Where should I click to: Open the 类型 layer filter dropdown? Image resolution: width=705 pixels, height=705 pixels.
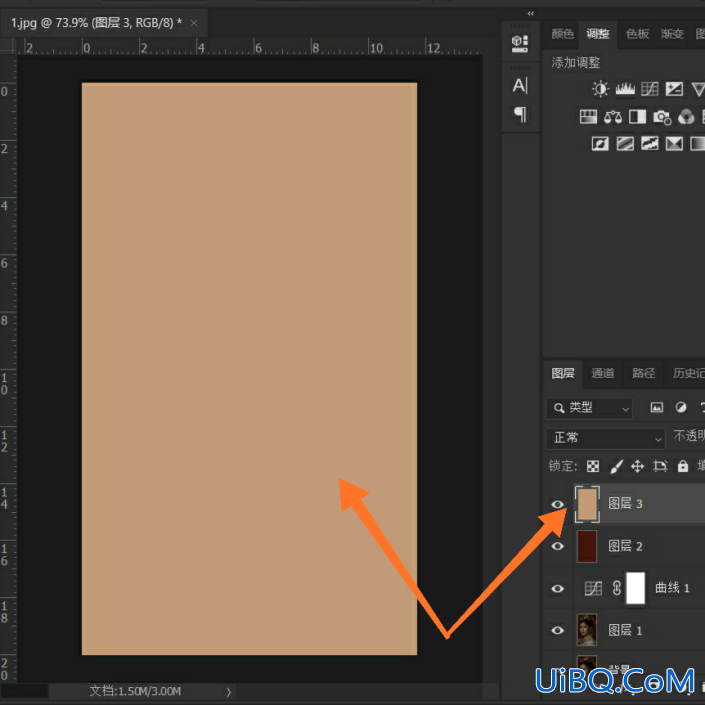[589, 408]
